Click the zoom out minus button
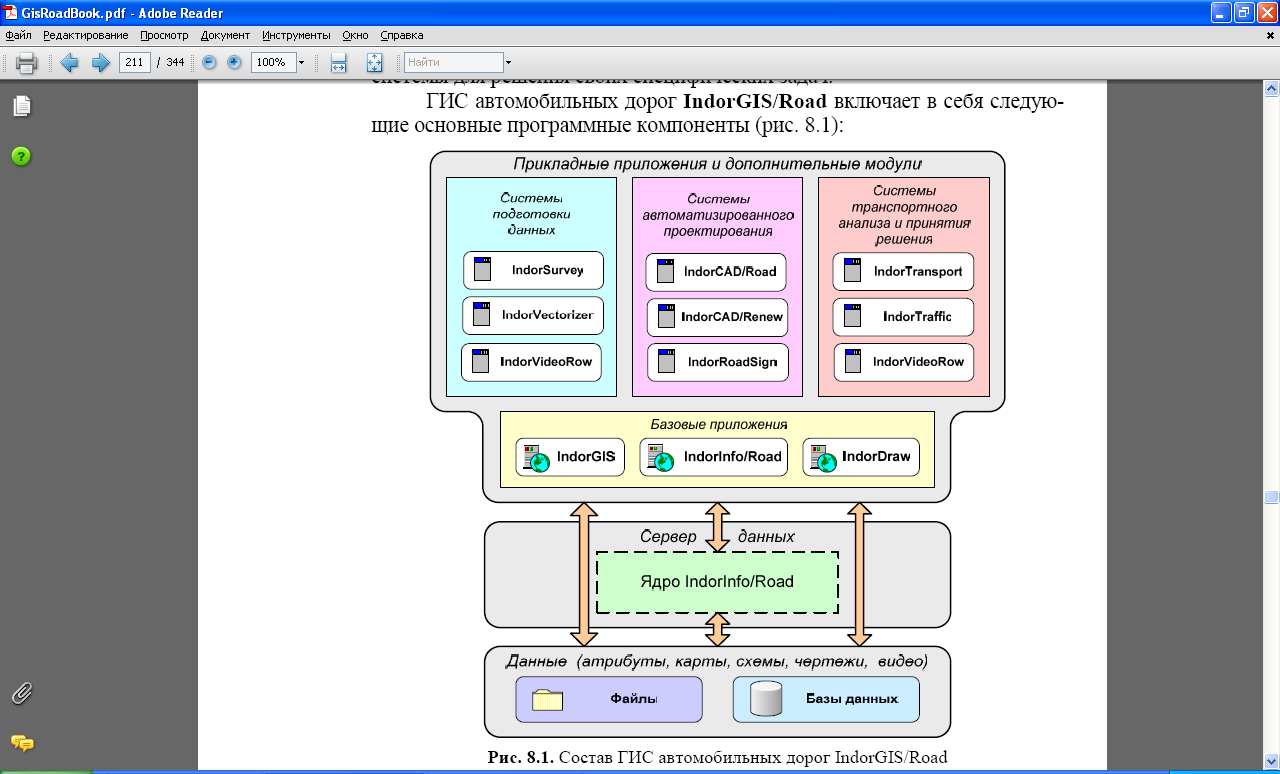The width and height of the screenshot is (1280, 774). coord(209,62)
